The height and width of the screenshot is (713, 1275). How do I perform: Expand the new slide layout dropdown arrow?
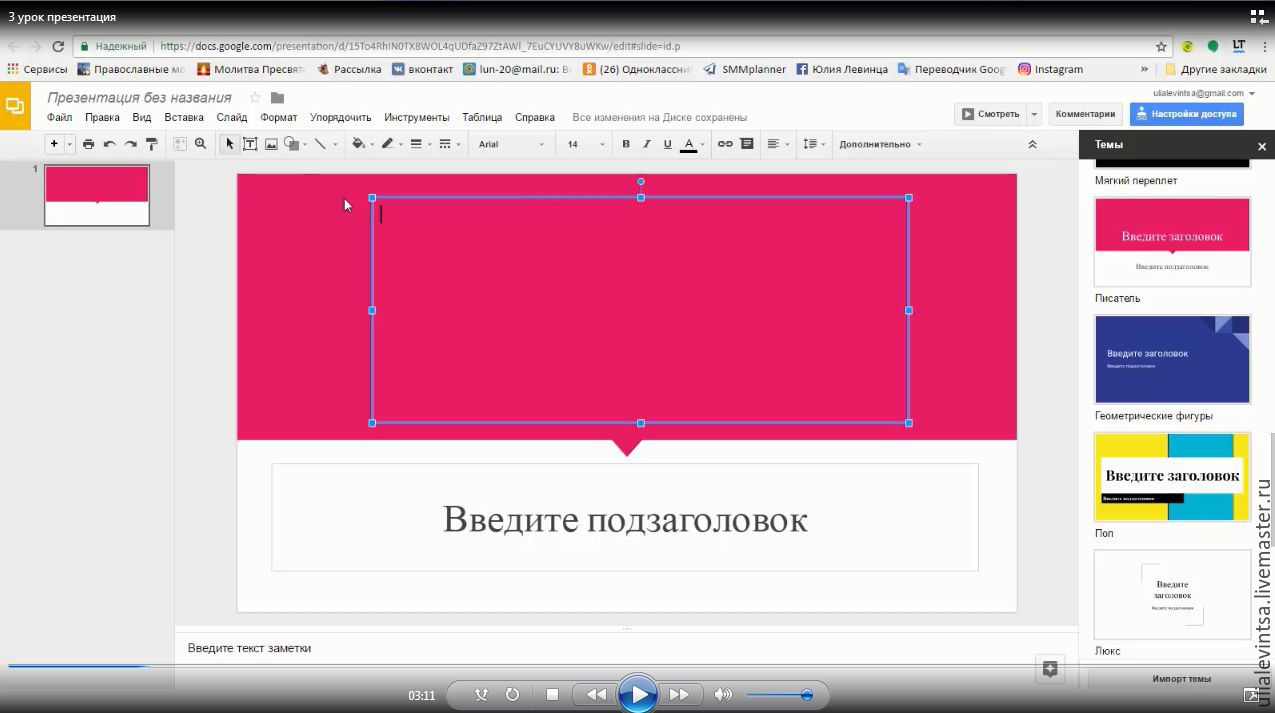70,144
